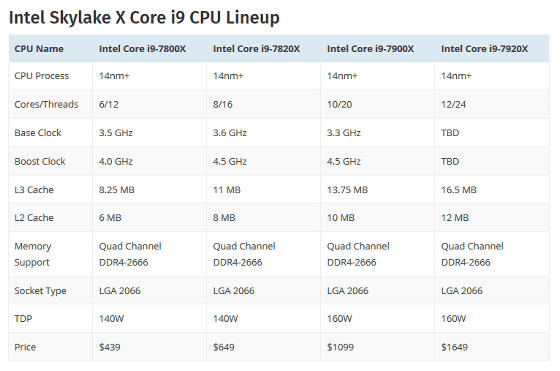Click the $1099 price cell
560x371 pixels.
point(340,347)
